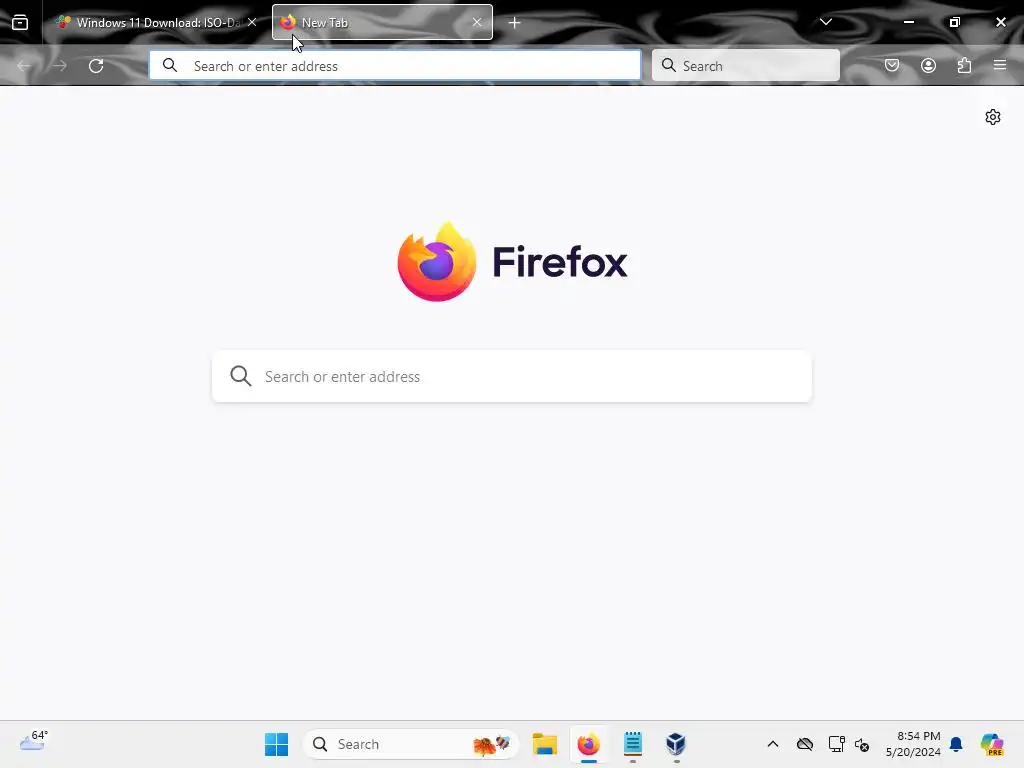Click the Firefox taskbar icon
Viewport: 1024px width, 768px height.
(x=588, y=744)
